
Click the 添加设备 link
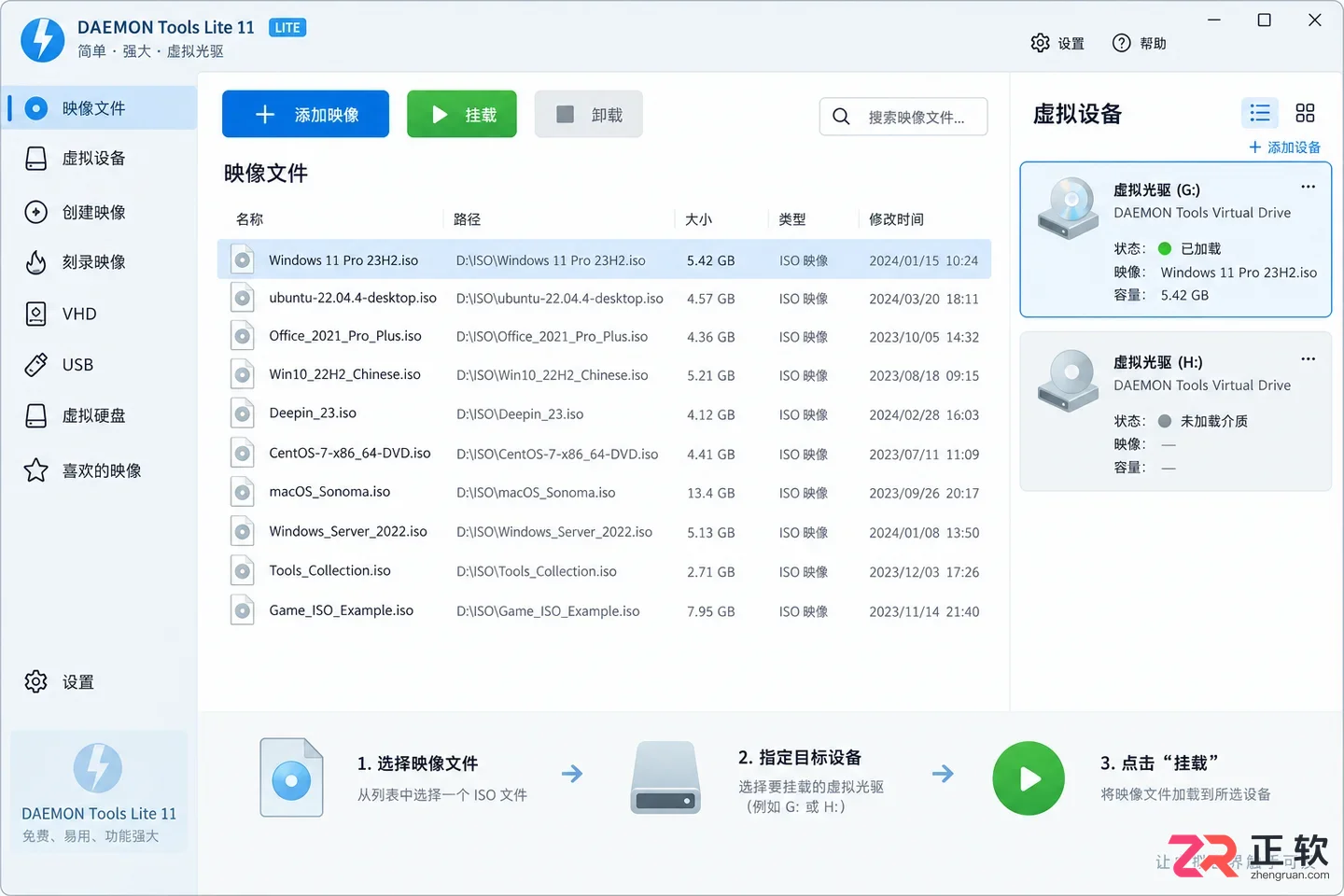(1284, 147)
